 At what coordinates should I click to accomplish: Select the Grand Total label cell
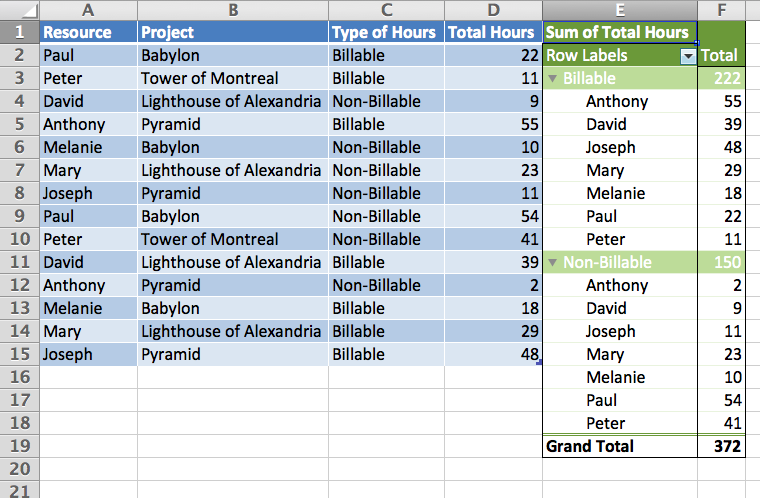point(620,446)
